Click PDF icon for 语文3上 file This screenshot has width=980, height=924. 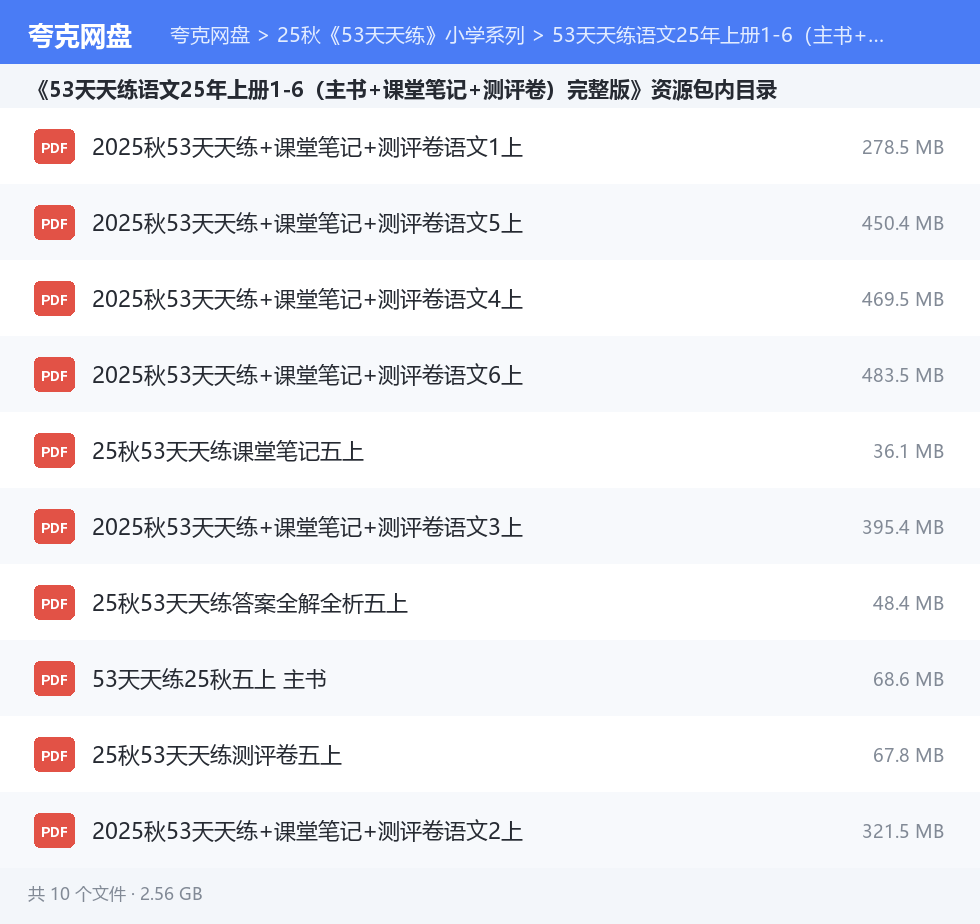pyautogui.click(x=54, y=526)
